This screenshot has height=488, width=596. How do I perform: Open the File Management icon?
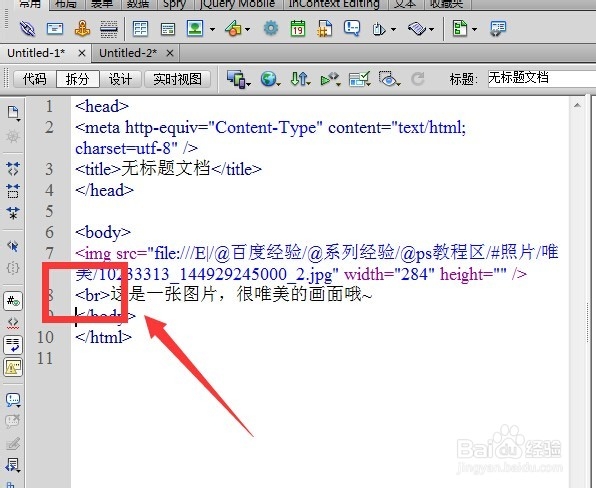[x=300, y=79]
